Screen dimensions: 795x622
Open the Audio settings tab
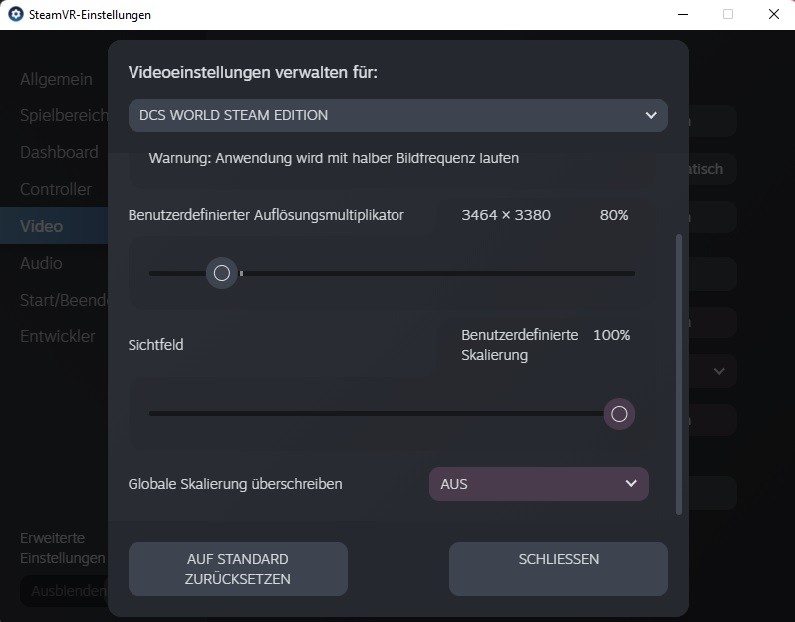[x=41, y=263]
